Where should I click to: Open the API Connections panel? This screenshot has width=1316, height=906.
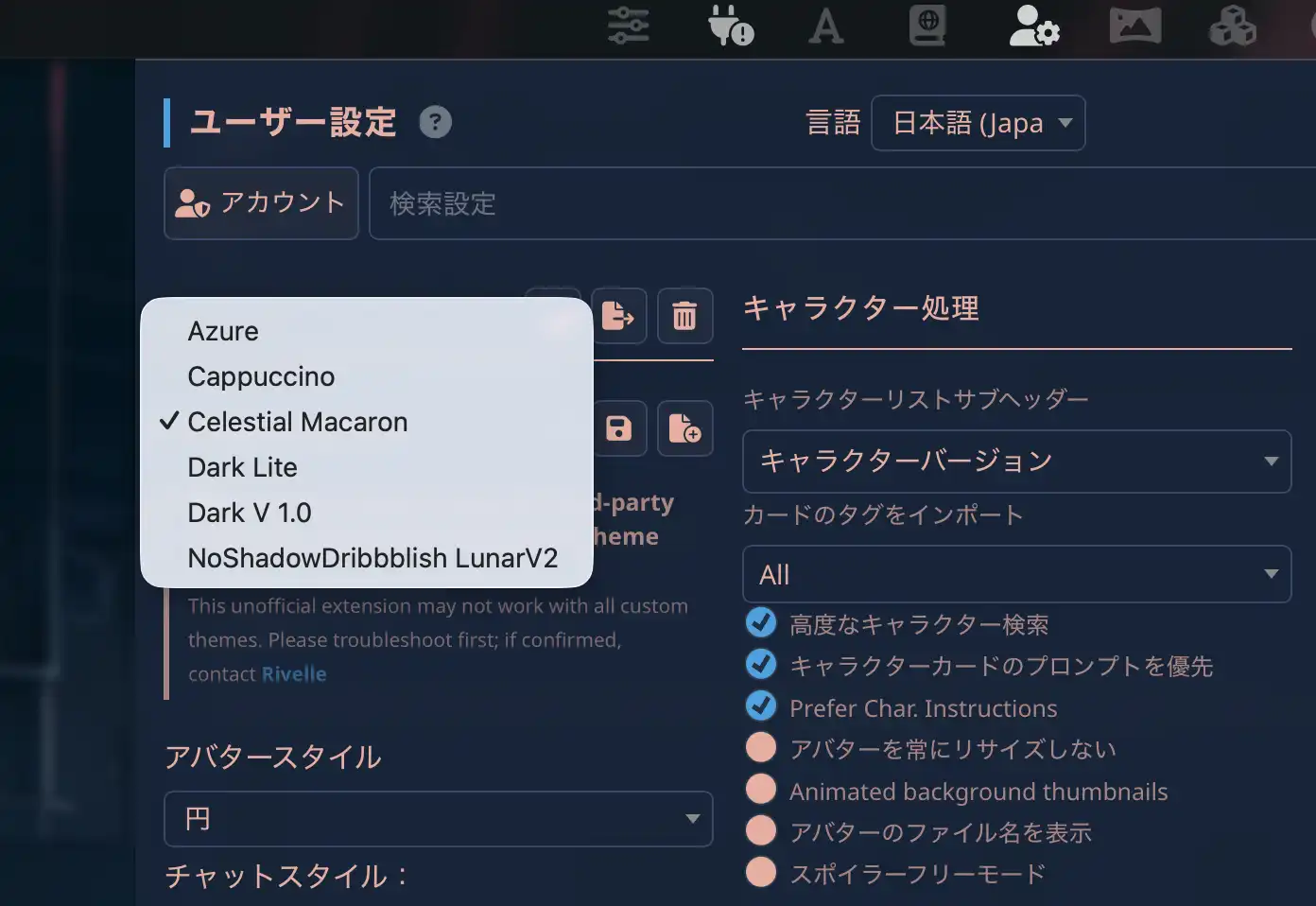point(729,26)
